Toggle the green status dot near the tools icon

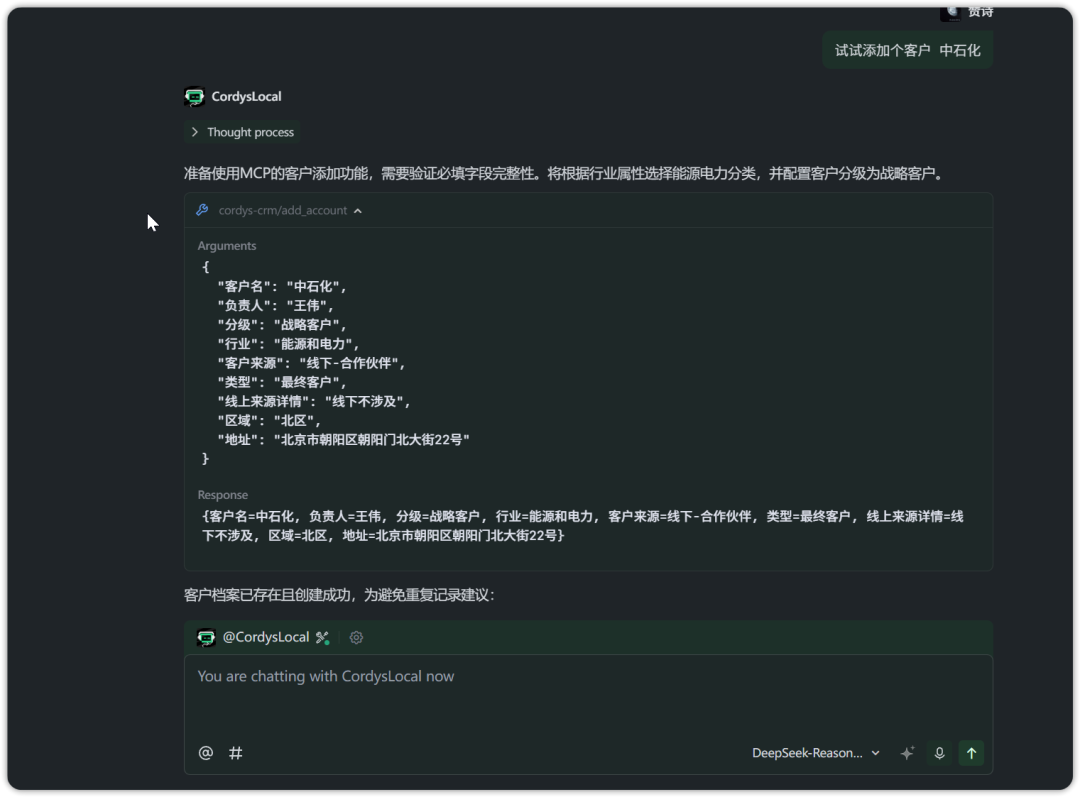tap(327, 643)
